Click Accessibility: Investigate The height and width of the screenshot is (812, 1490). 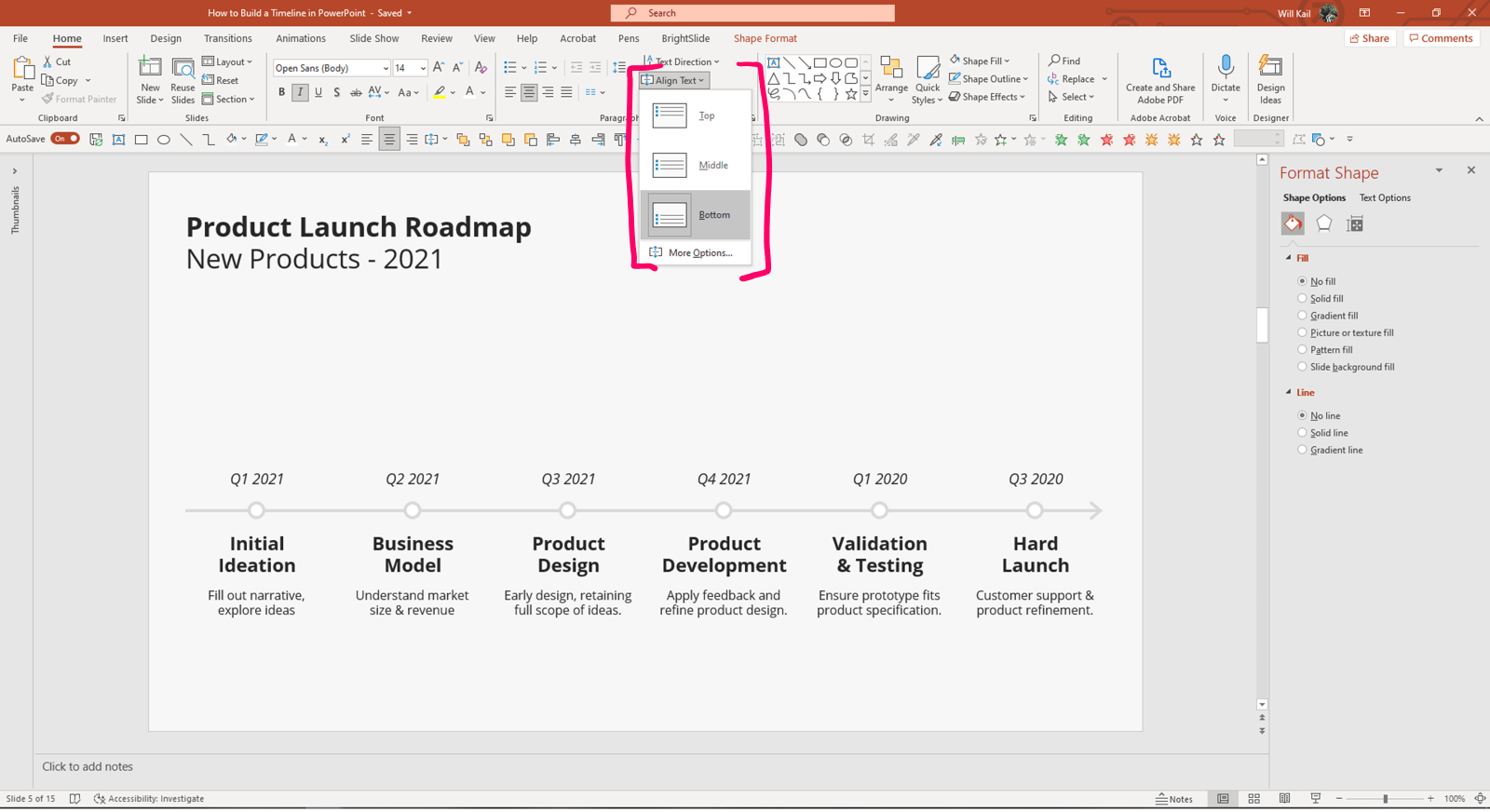(149, 799)
